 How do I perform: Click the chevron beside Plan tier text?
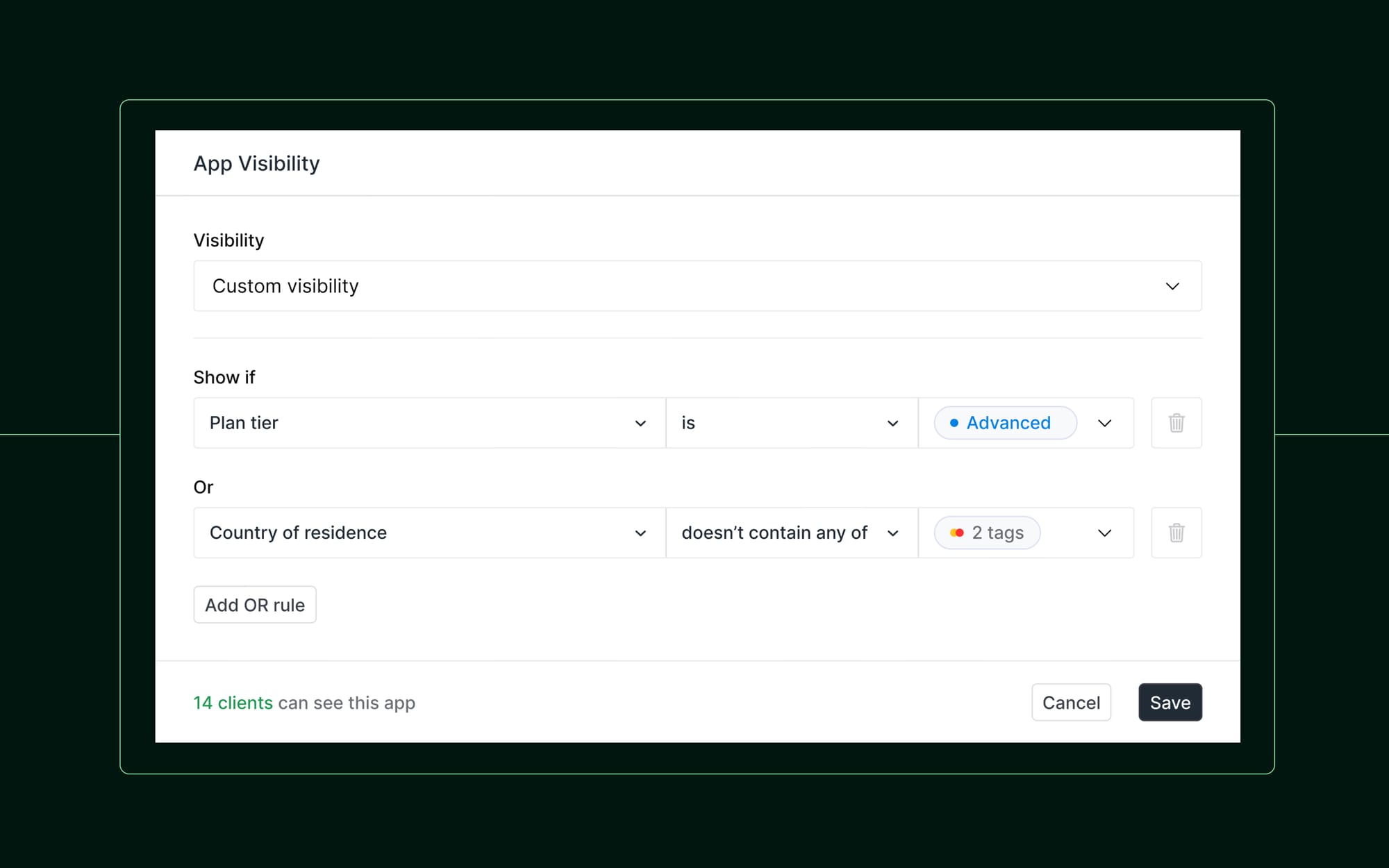640,423
